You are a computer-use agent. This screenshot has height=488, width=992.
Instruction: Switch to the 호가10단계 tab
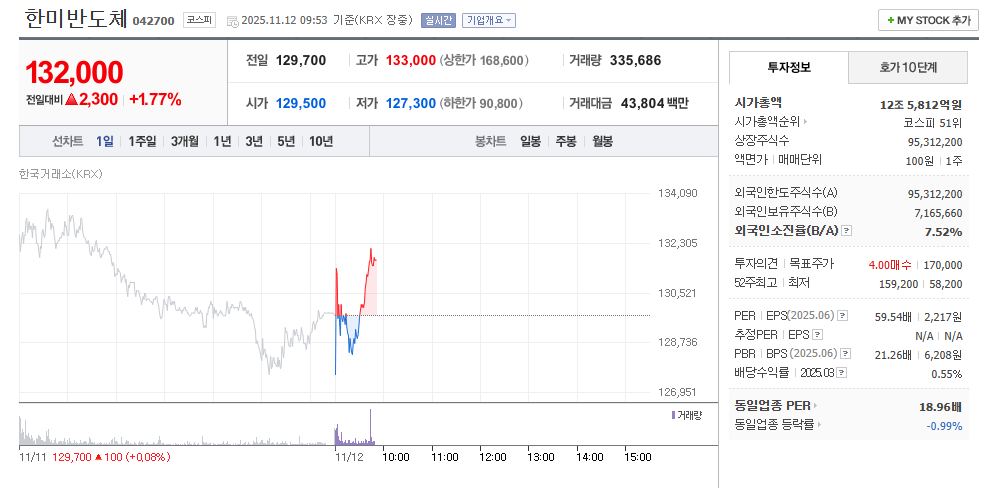(908, 67)
